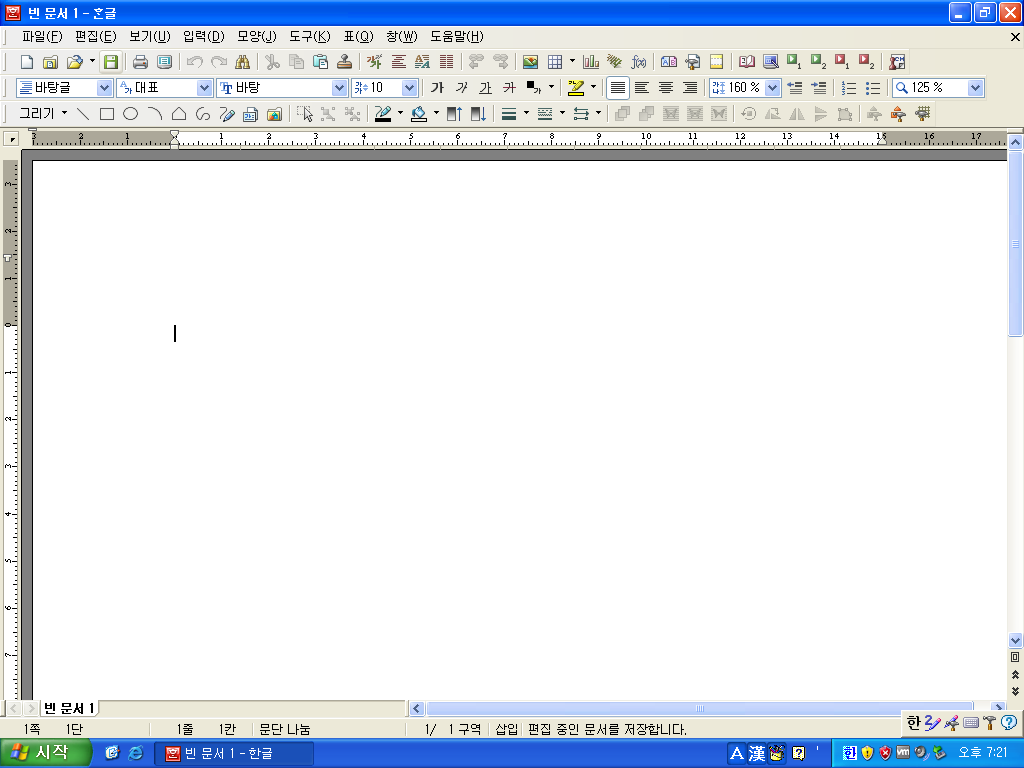Open the equation editor f(x) icon
This screenshot has width=1024, height=768.
(639, 62)
